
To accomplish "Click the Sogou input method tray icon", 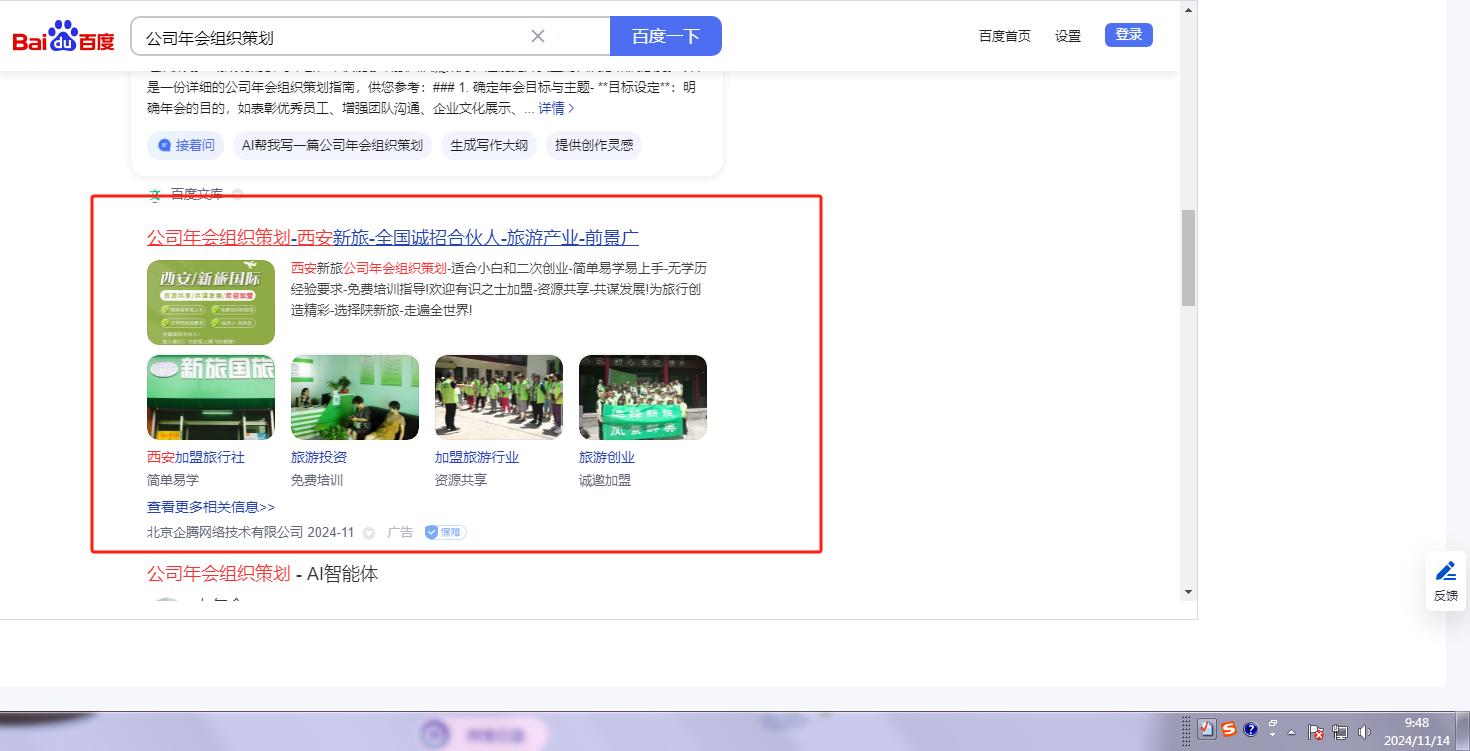I will tap(1229, 729).
